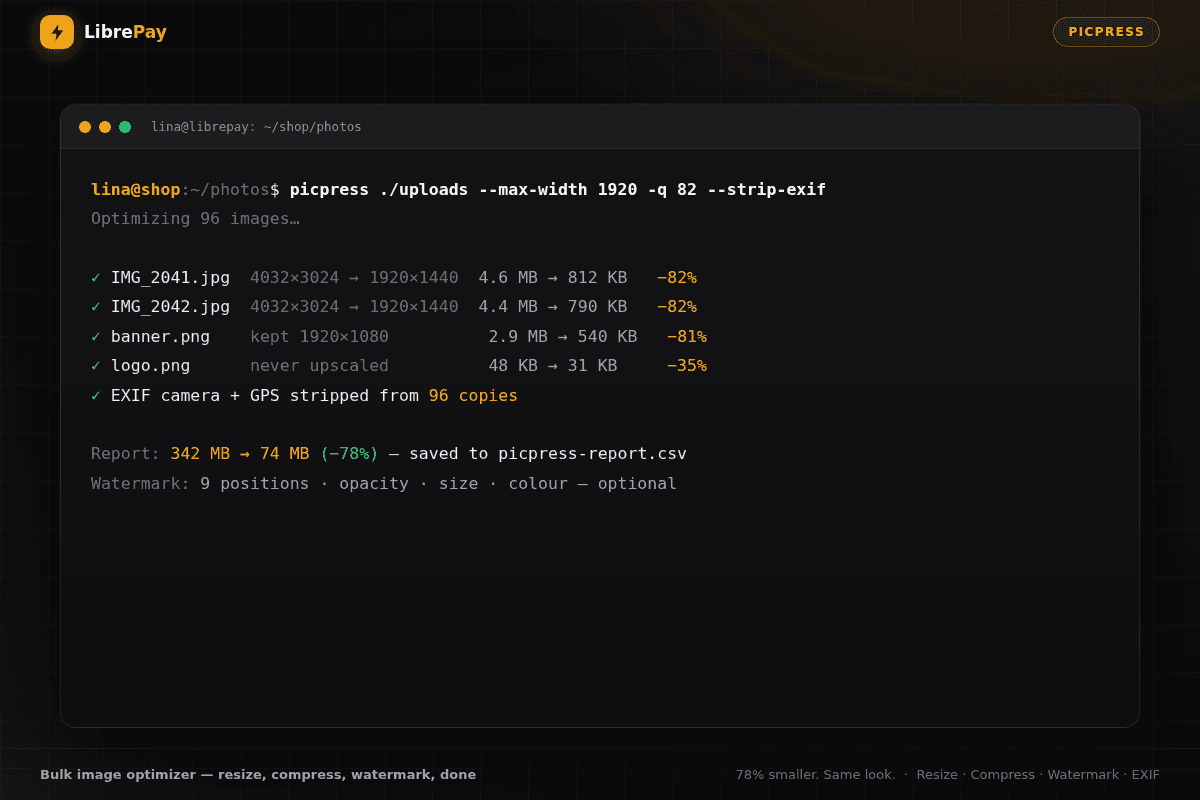The width and height of the screenshot is (1200, 800).
Task: Click the "342 MB → 74 MB" report total
Action: [x=240, y=454]
